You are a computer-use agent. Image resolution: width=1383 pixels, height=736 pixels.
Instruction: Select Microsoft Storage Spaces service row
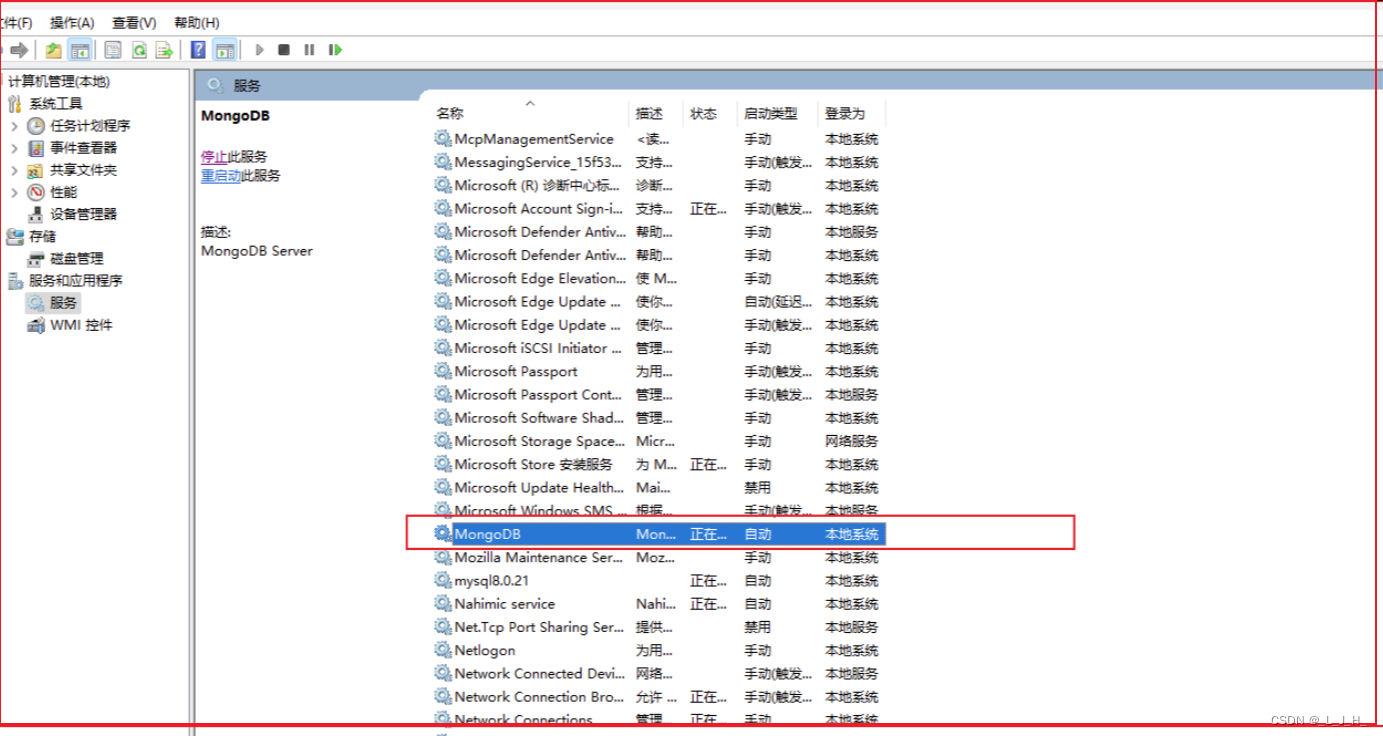click(659, 441)
